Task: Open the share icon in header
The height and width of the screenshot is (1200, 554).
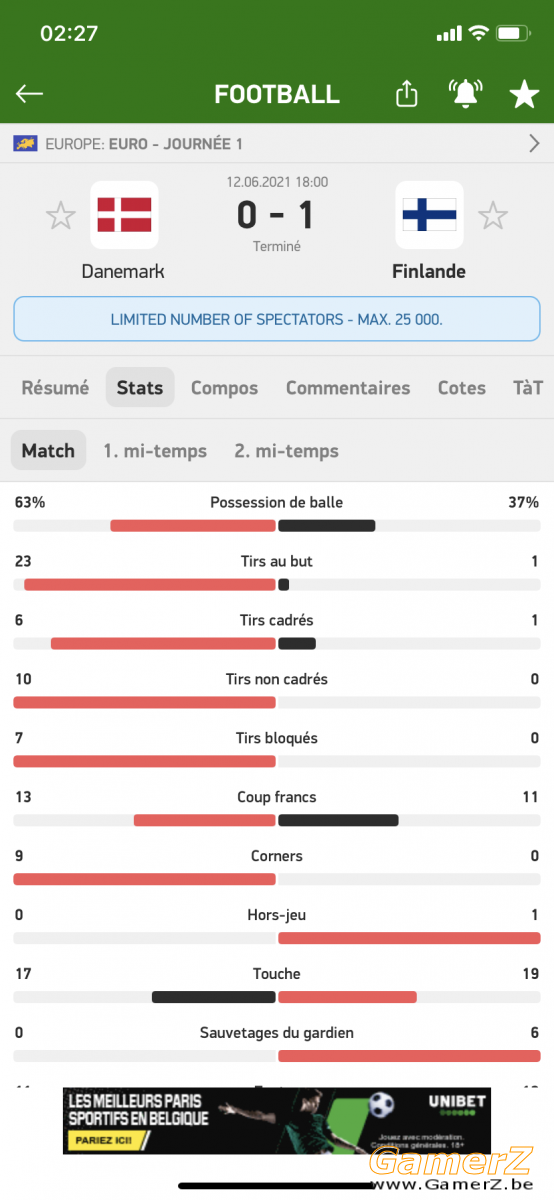Action: click(x=406, y=94)
